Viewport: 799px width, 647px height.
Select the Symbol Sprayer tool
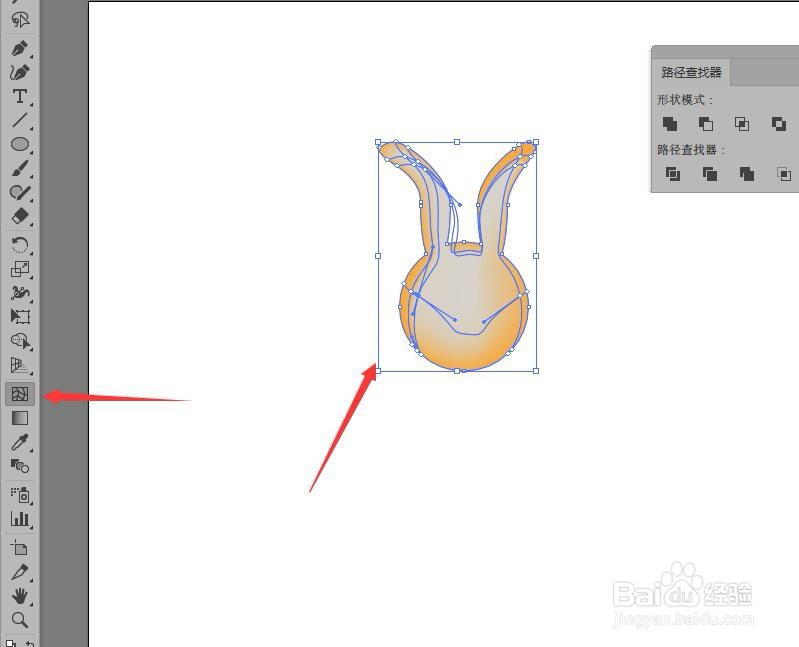coord(20,495)
